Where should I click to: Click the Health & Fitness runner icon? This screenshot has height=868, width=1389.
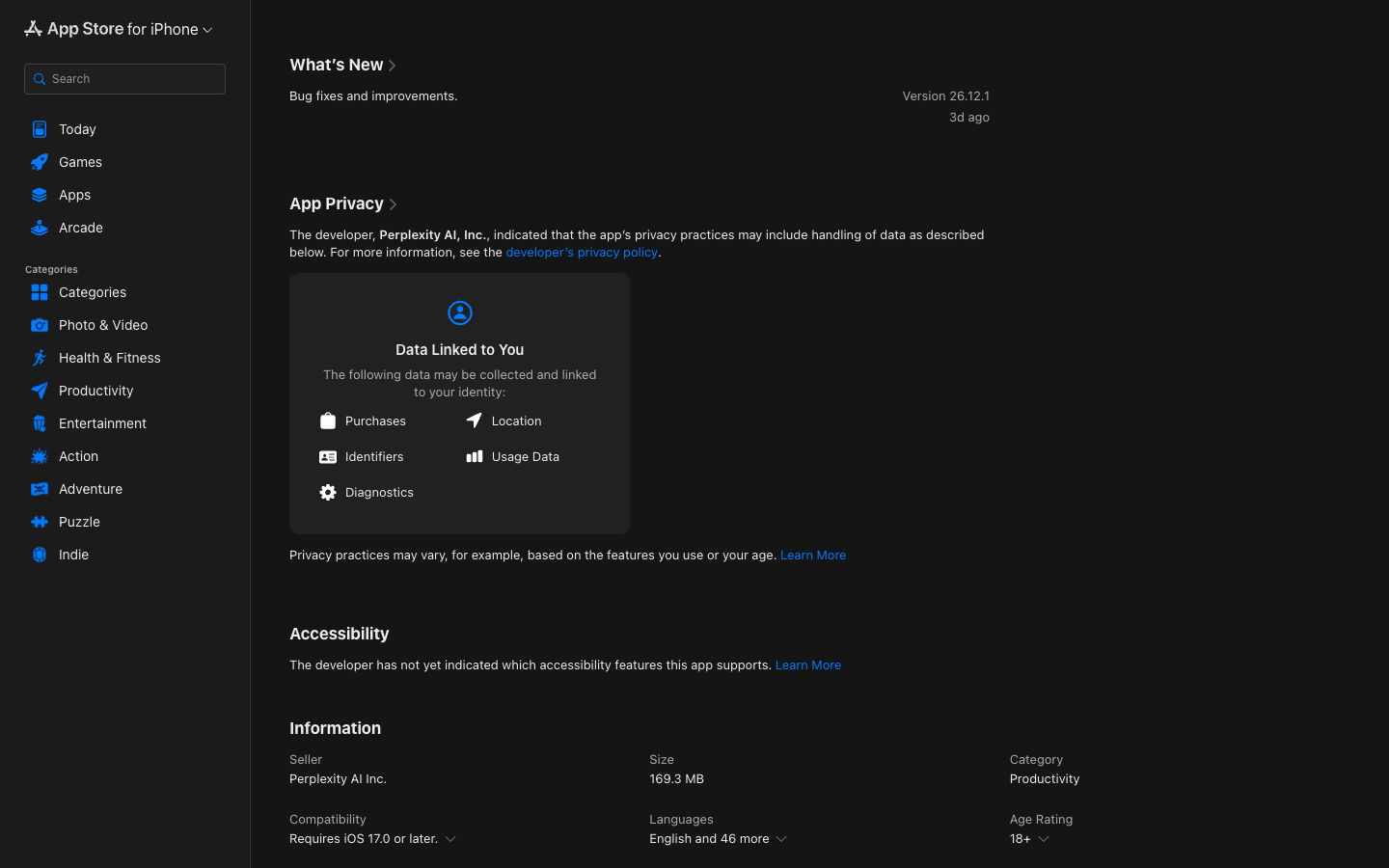[40, 358]
